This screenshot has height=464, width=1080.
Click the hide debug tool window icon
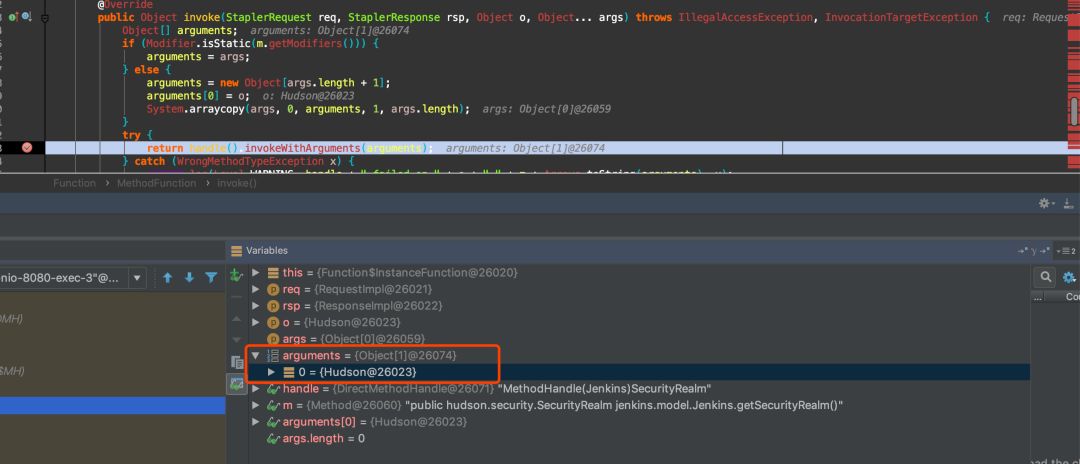pyautogui.click(x=1068, y=203)
